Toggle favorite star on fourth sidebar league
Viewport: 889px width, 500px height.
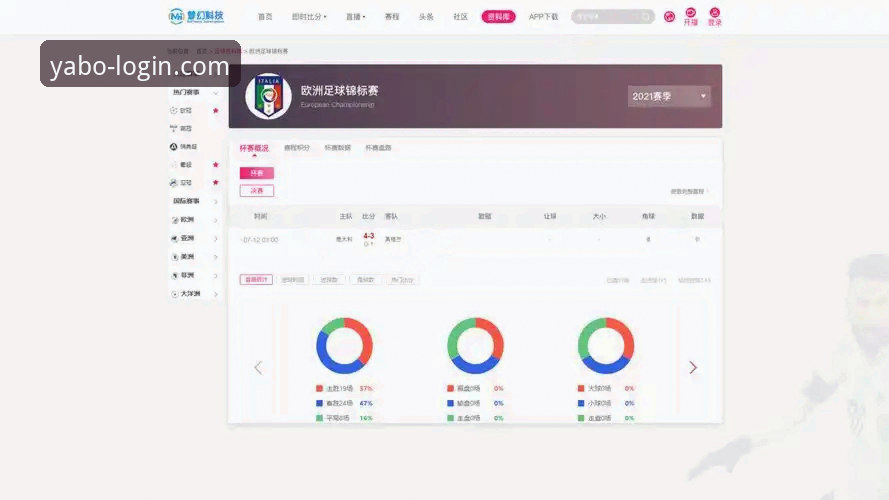coord(215,164)
